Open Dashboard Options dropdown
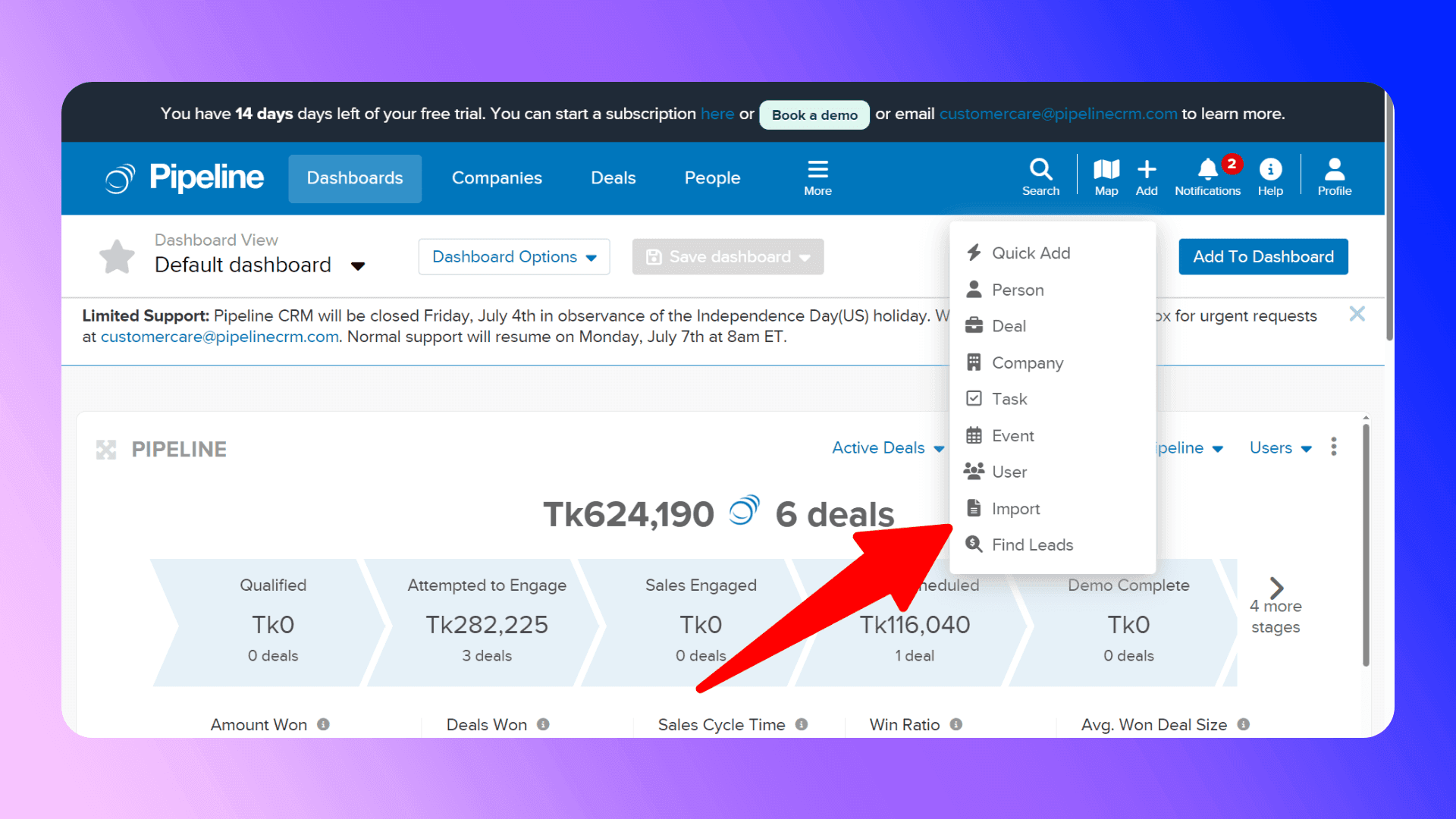The image size is (1456, 819). (x=514, y=257)
